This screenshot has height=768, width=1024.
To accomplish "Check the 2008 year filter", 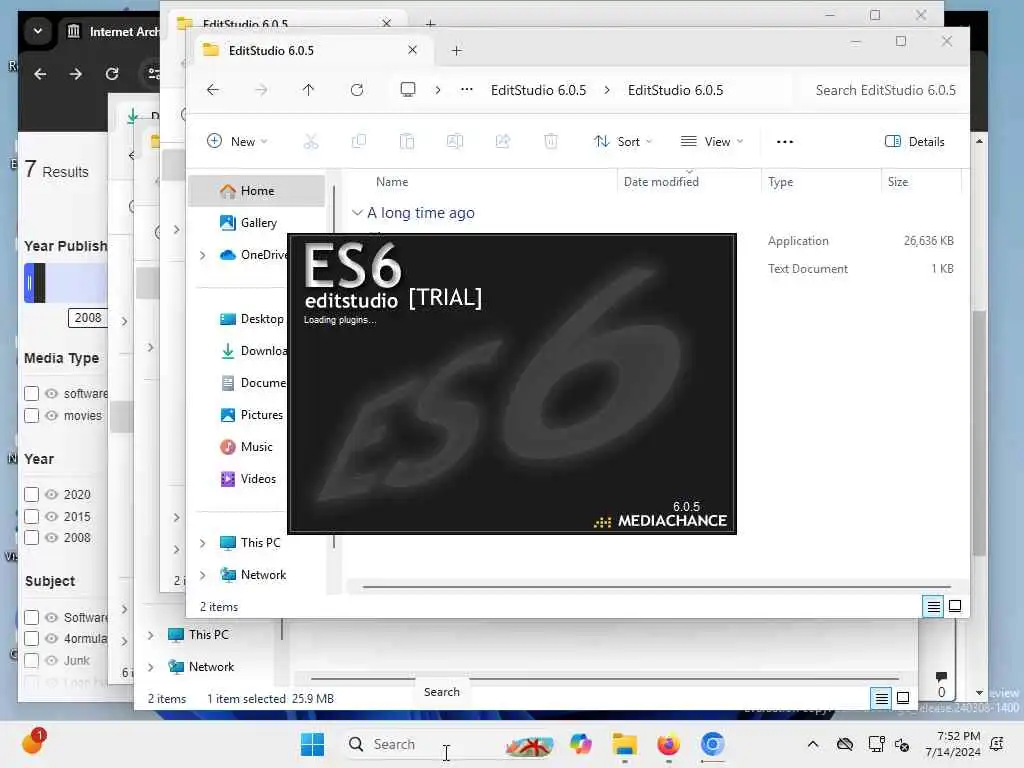I will pyautogui.click(x=31, y=538).
